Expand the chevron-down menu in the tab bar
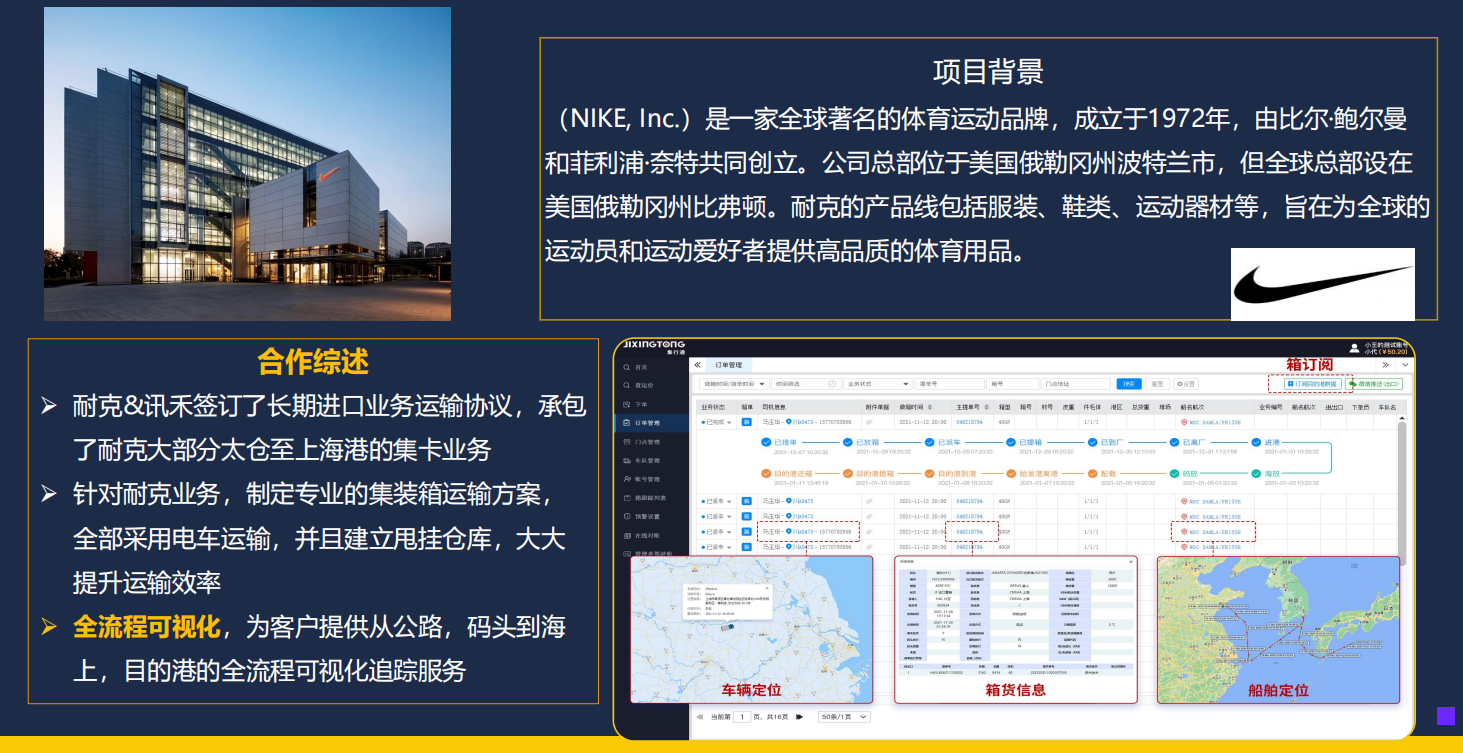The height and width of the screenshot is (753, 1463). coord(1405,365)
